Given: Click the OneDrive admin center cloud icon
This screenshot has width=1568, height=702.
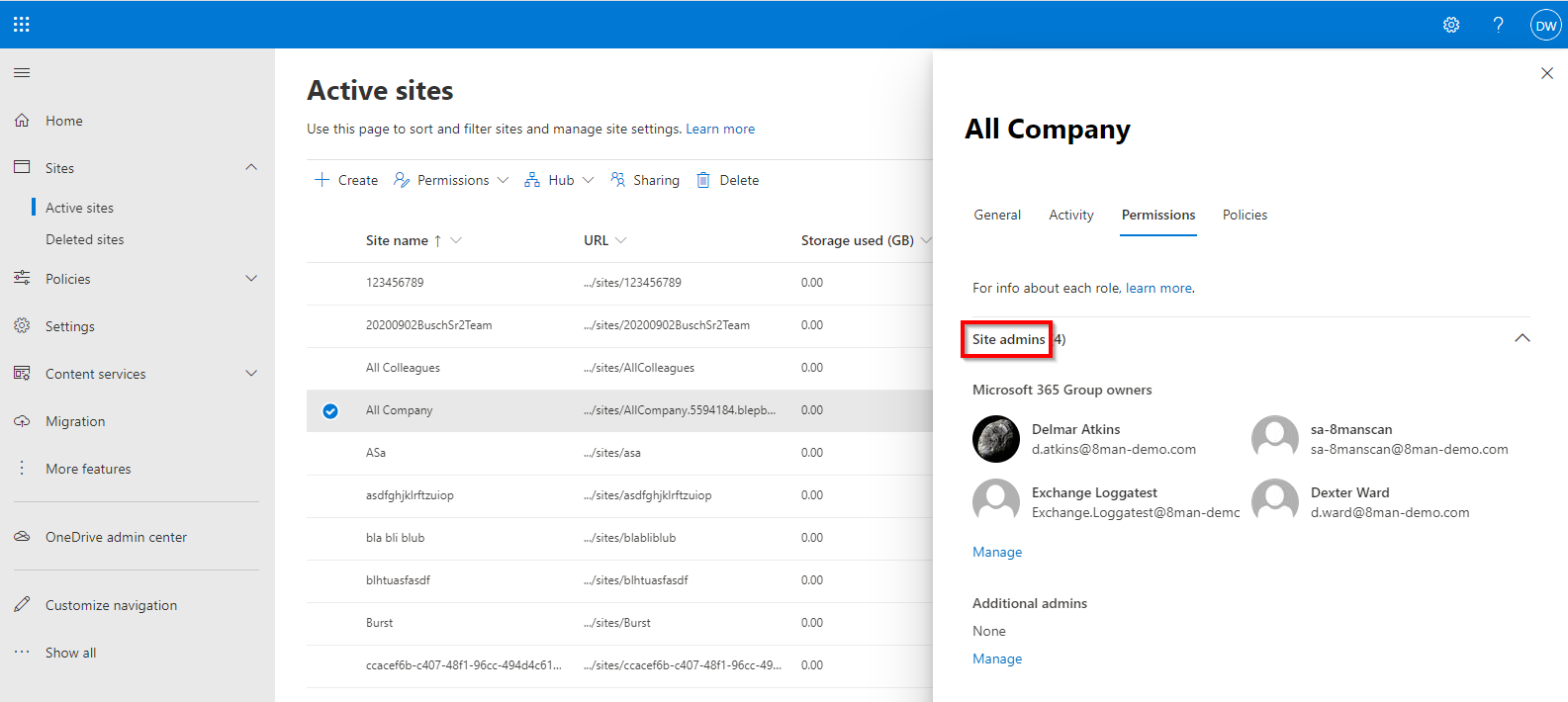Looking at the screenshot, I should pyautogui.click(x=22, y=536).
